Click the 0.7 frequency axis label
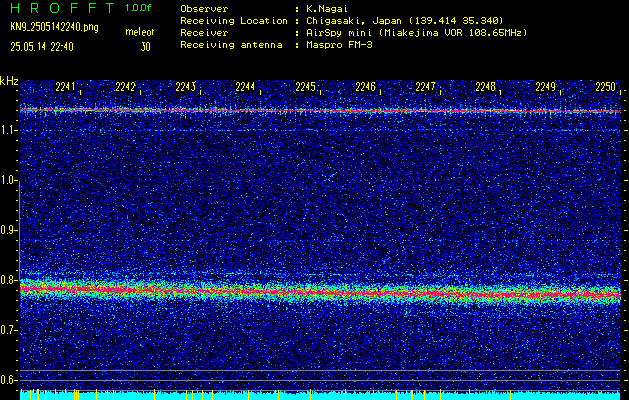629x400 pixels. tap(8, 330)
